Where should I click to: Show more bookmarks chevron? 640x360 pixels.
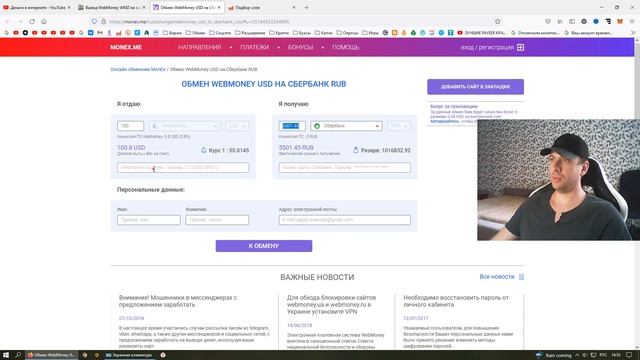pos(633,33)
